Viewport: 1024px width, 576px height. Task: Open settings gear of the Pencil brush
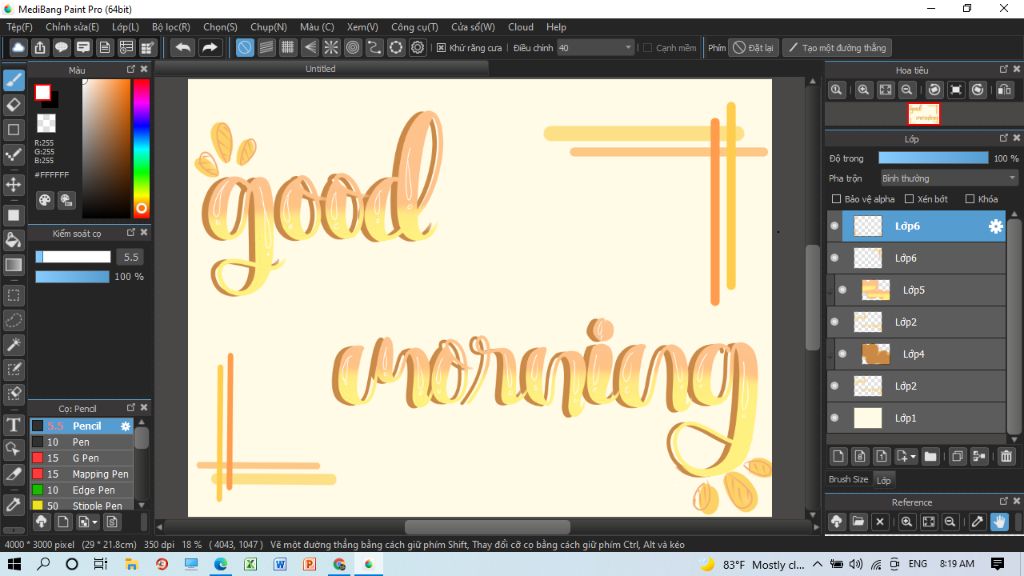tap(125, 426)
